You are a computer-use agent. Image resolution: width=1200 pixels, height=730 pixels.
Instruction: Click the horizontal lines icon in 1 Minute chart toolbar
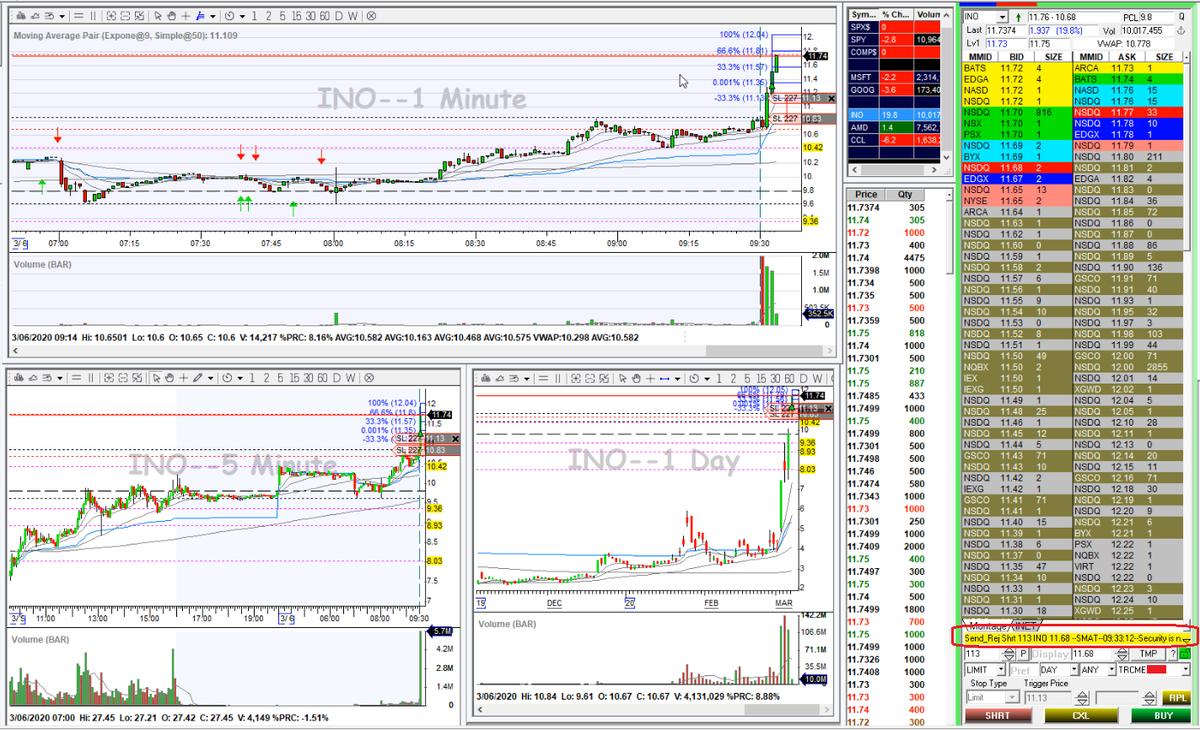pyautogui.click(x=79, y=16)
